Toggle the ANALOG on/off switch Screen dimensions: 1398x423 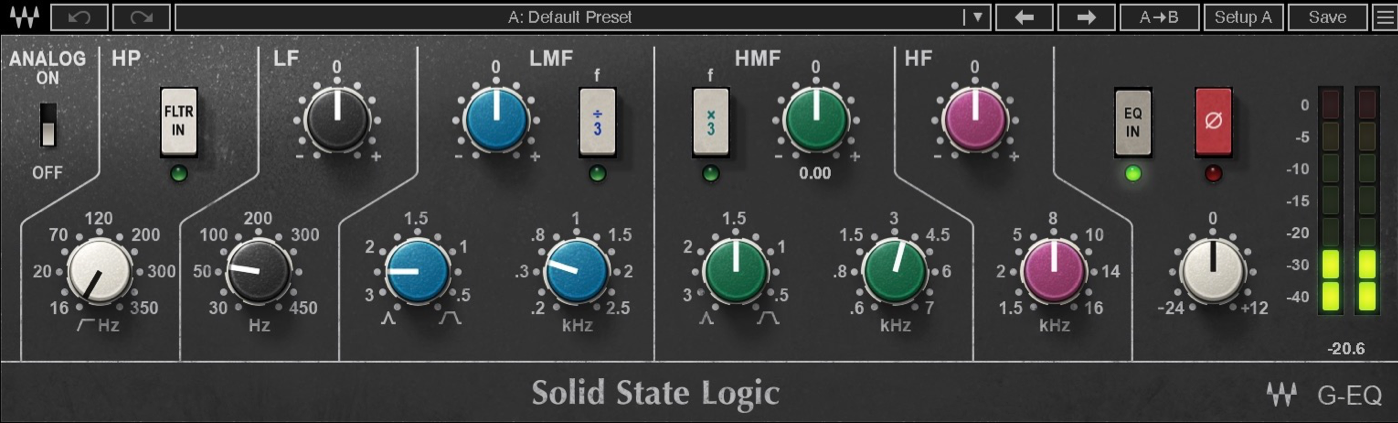pos(48,127)
